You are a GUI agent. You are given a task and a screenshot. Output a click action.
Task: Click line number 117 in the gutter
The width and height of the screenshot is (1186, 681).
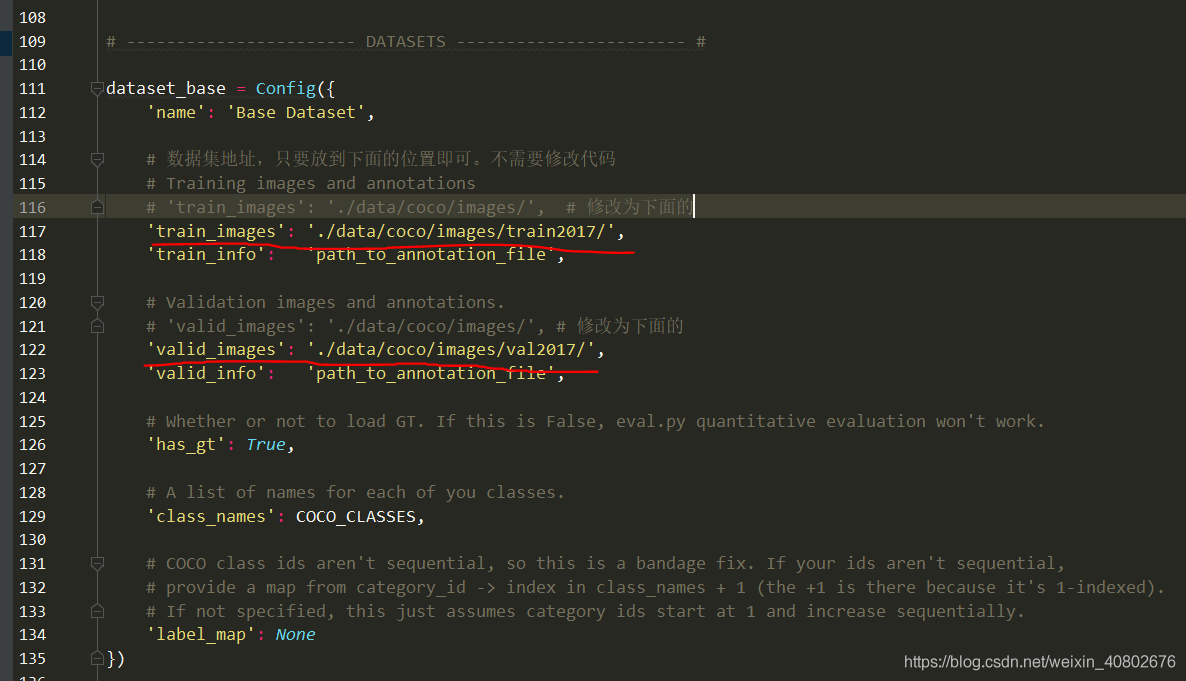33,232
